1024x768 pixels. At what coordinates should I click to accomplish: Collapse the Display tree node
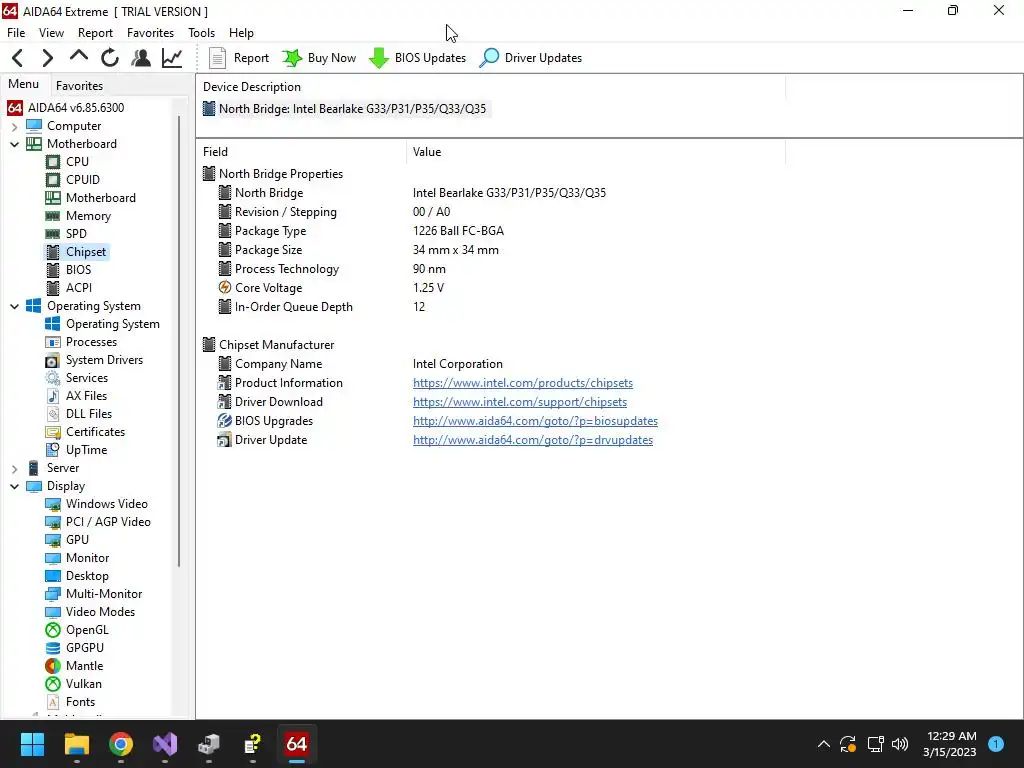coord(14,487)
